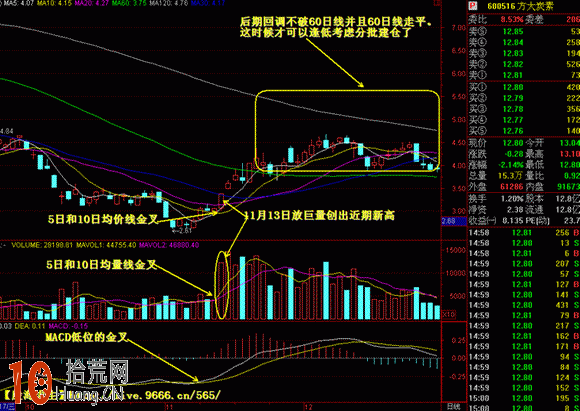Select the 14:59 tick with volume 127
The image size is (580, 411).
pyautogui.click(x=524, y=284)
